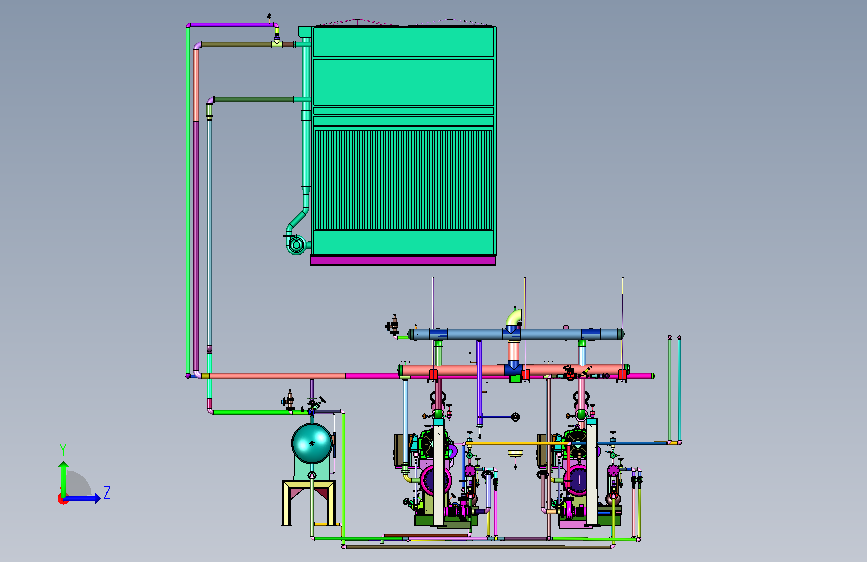
Task: Select the yellow stand under spherical tank
Action: [x=309, y=502]
